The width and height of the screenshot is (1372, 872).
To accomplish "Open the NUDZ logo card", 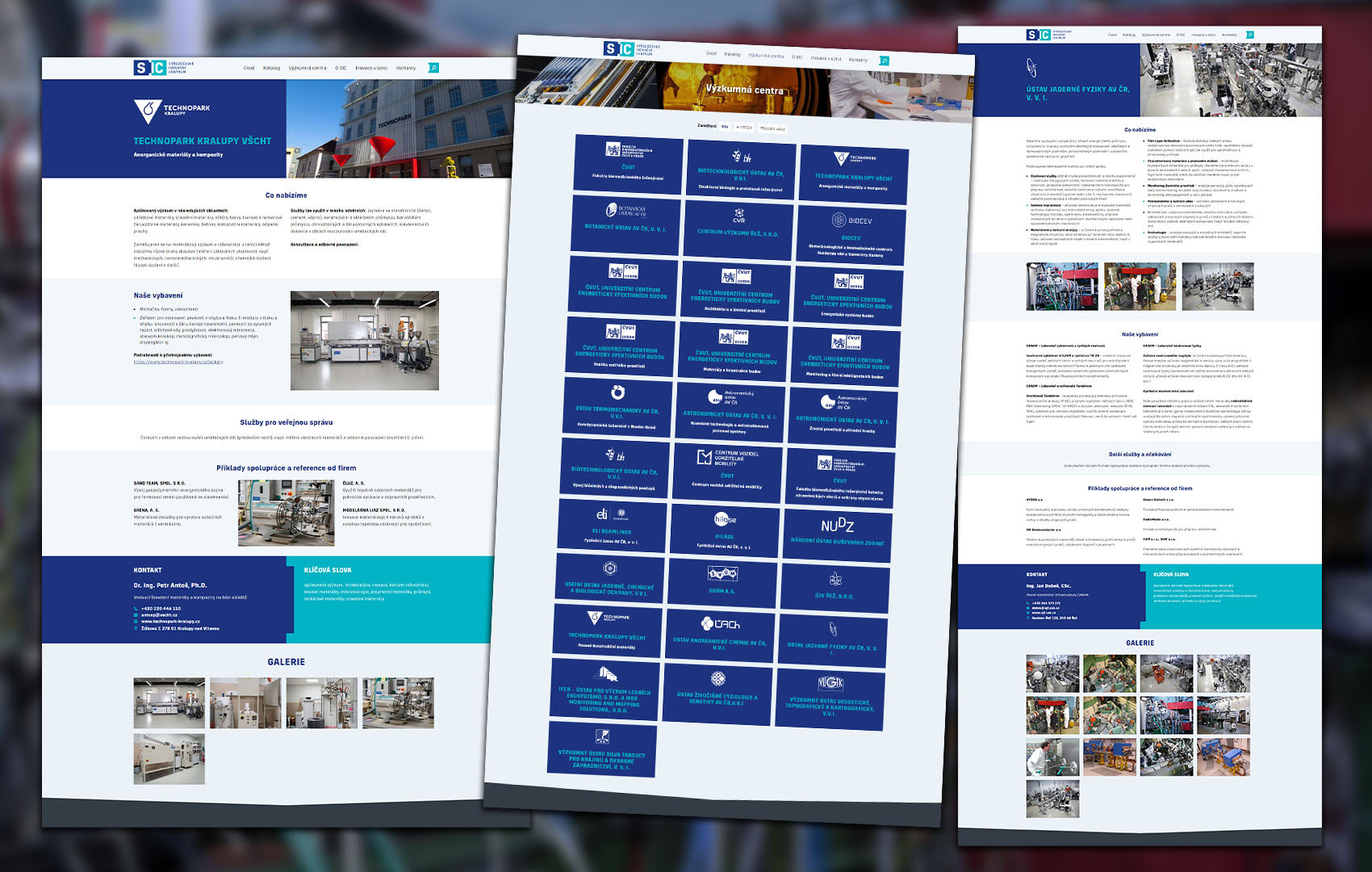I will [x=837, y=531].
